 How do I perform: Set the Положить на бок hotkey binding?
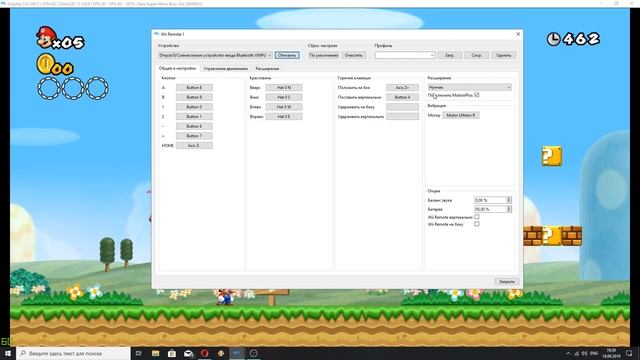402,87
